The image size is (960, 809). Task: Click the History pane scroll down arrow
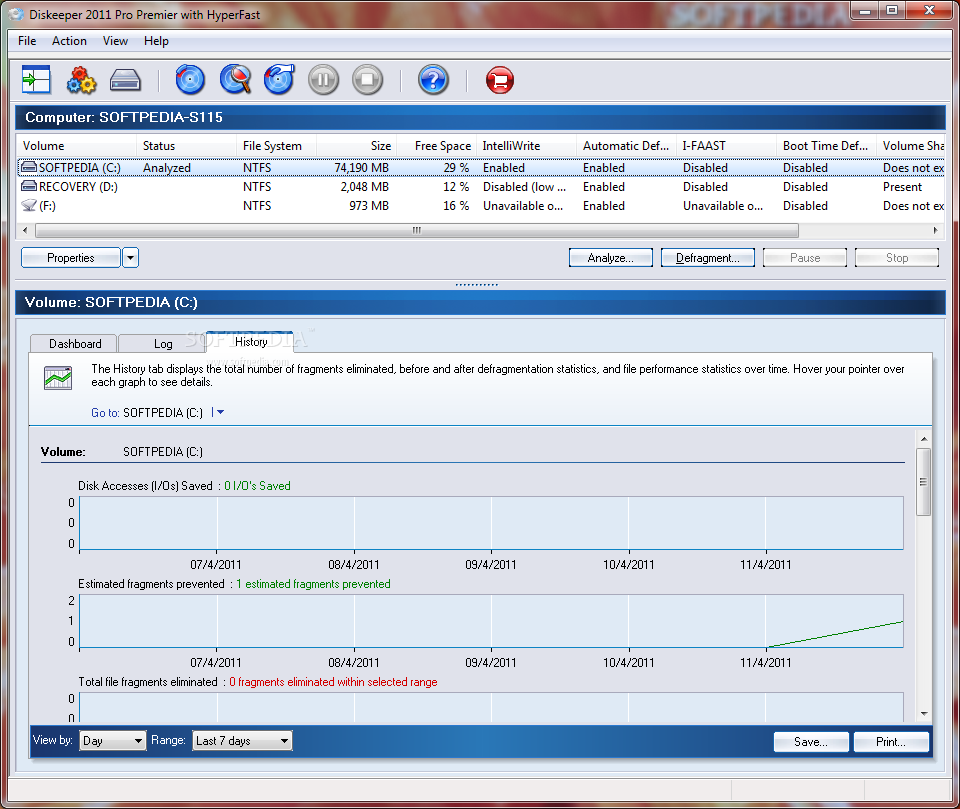[x=923, y=714]
